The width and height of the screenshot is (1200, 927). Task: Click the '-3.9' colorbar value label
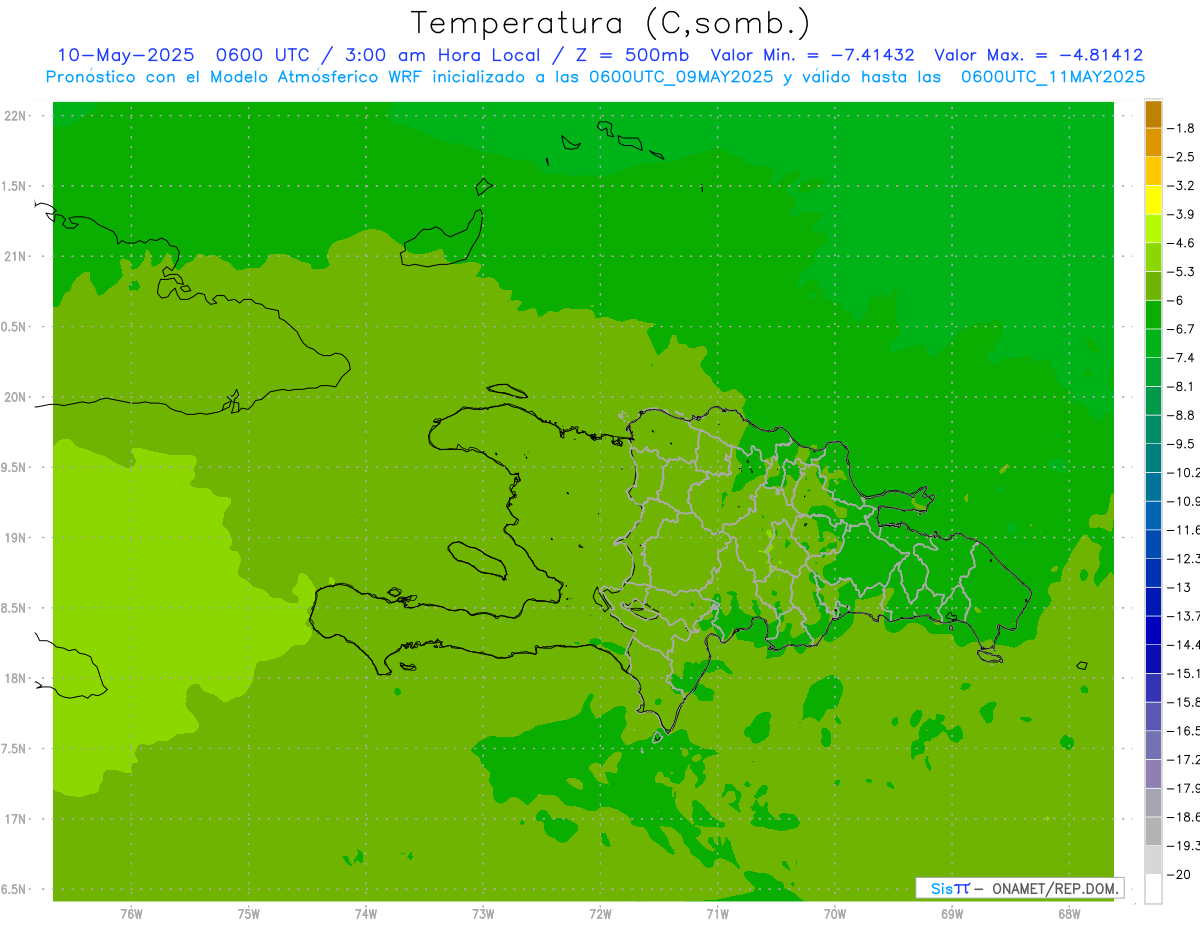coord(1181,214)
